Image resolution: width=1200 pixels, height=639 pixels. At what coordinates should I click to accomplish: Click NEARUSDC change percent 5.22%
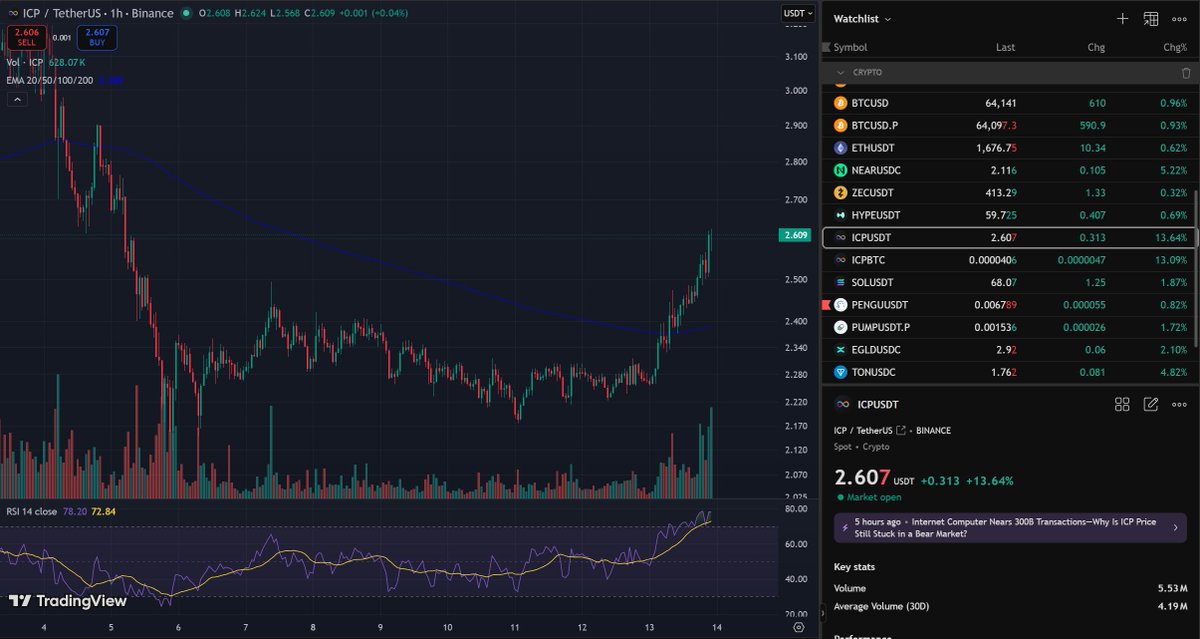tap(1176, 170)
